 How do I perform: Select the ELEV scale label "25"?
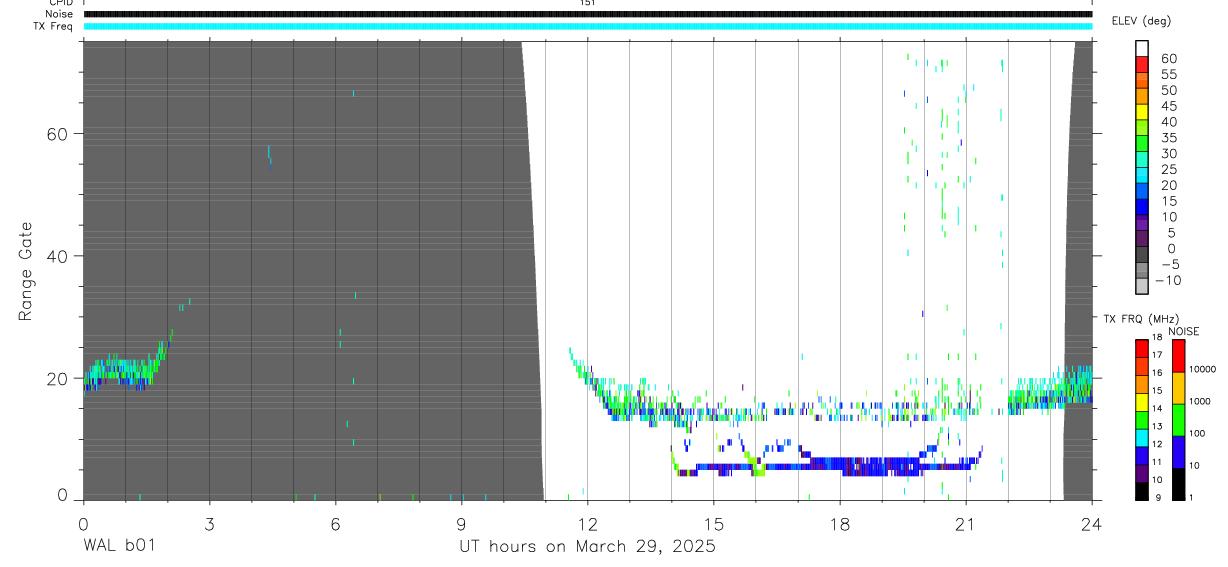1169,169
